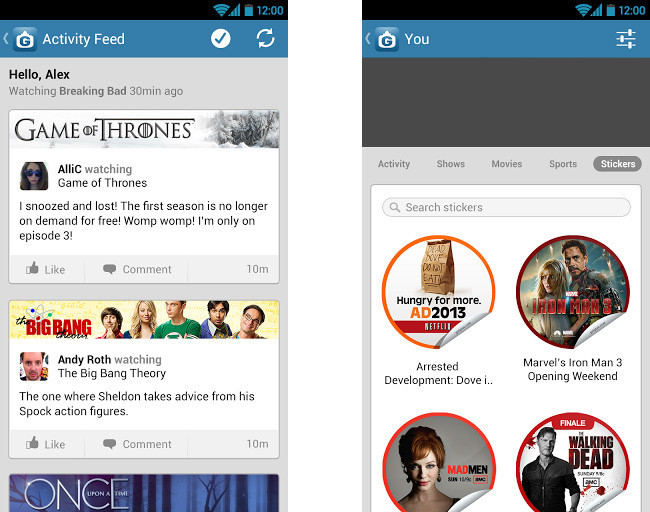Screen dimensions: 650x512
Task: Focus the Search stickers field
Action: (506, 207)
